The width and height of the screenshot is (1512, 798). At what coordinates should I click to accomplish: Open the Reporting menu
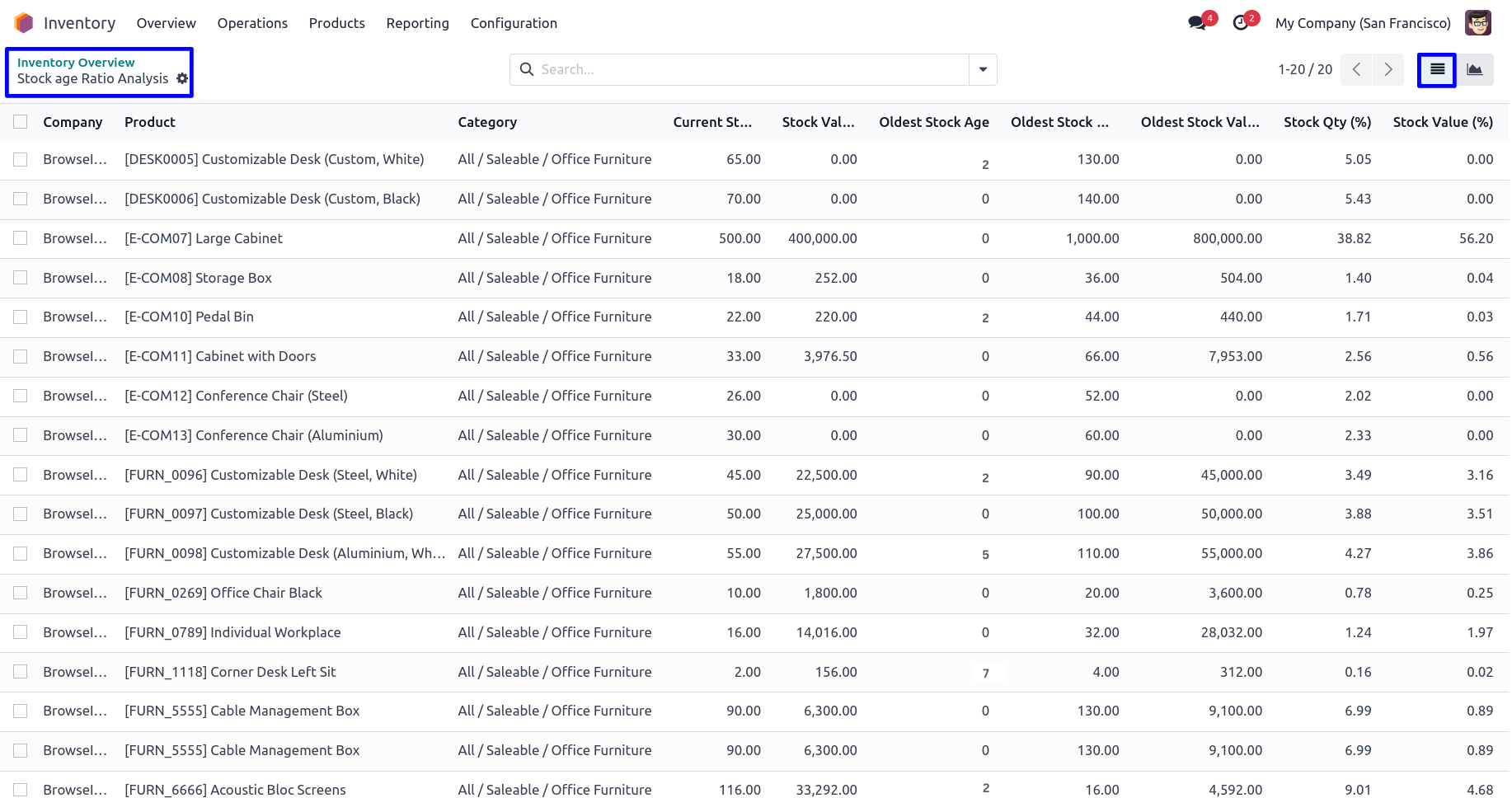pos(417,23)
